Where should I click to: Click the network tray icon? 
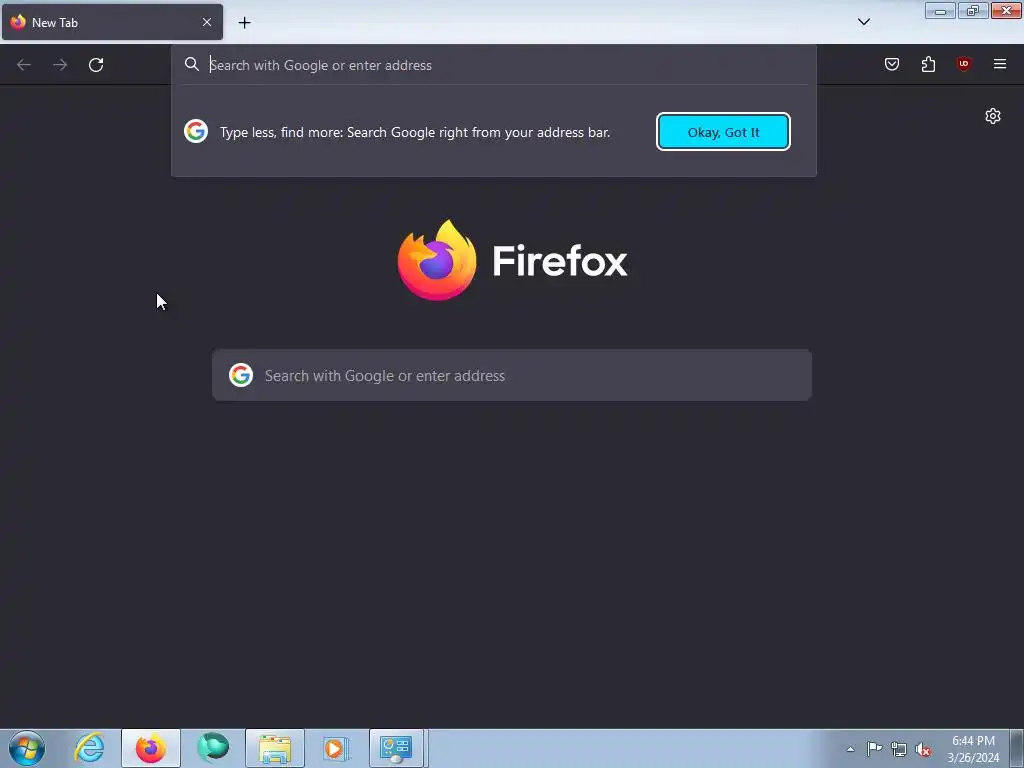click(899, 750)
